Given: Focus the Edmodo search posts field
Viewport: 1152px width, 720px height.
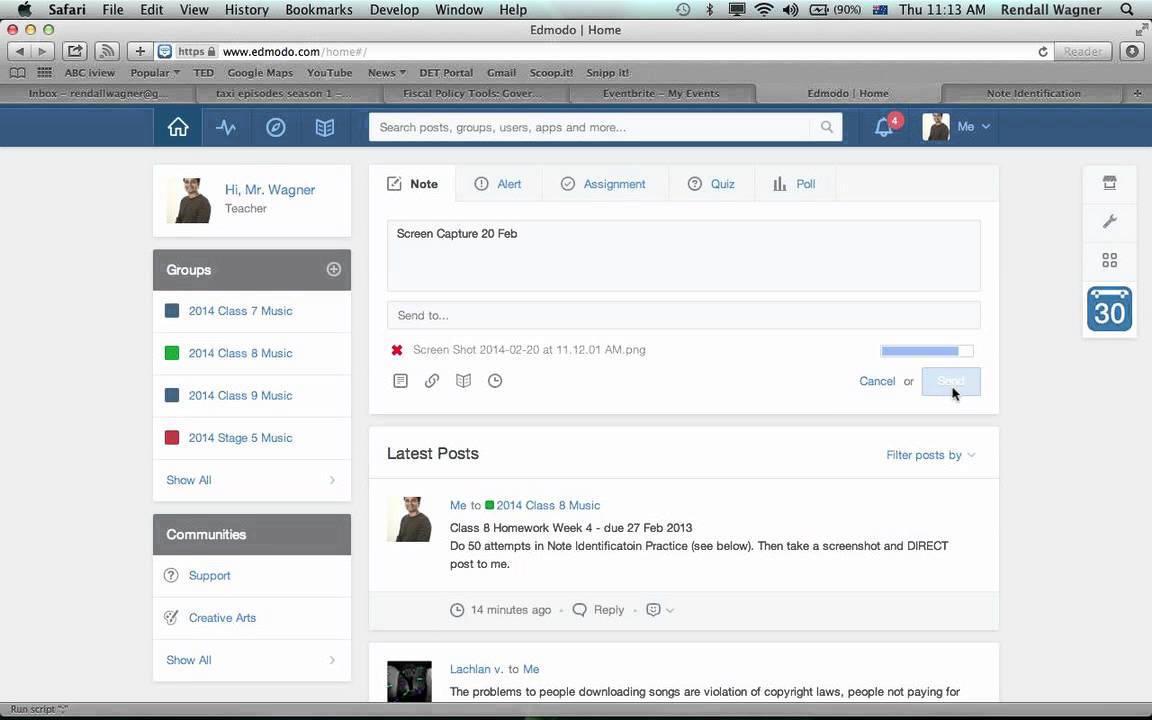Looking at the screenshot, I should (589, 127).
